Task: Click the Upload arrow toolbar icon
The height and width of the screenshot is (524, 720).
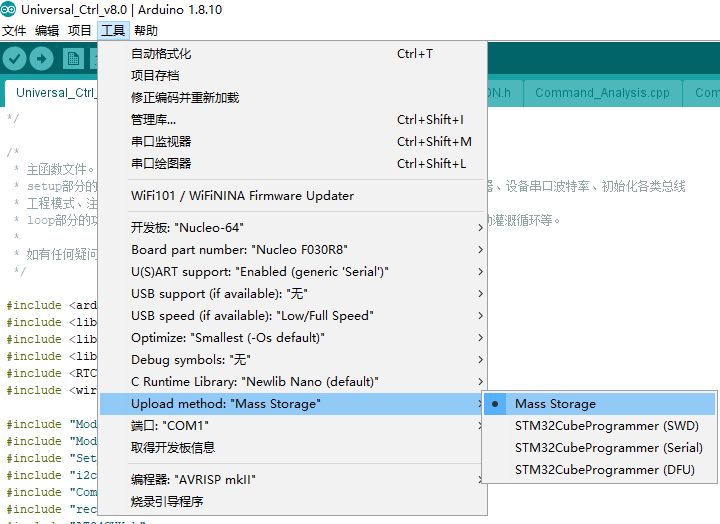Action: point(42,59)
